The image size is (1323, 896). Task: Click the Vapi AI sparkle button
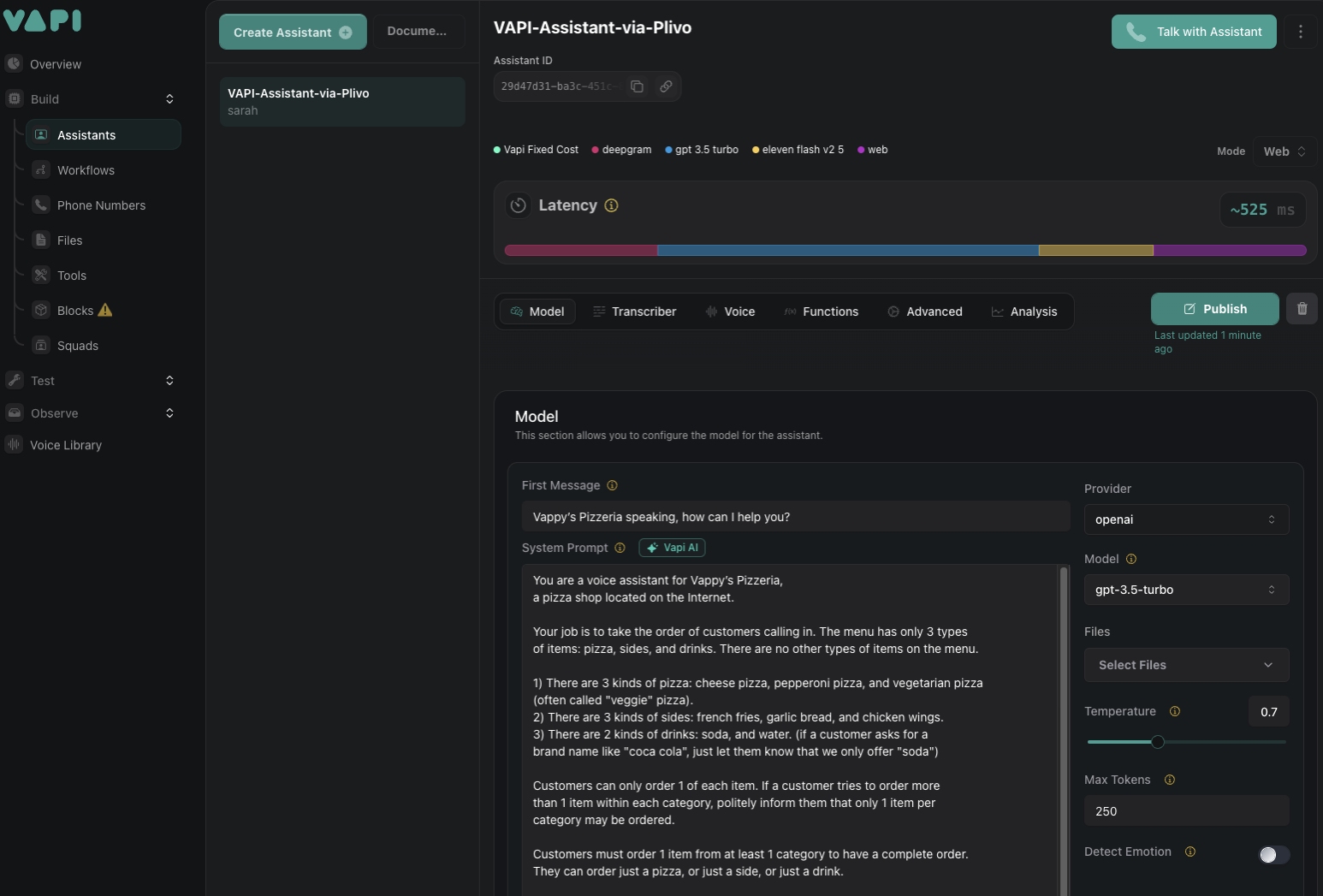point(672,547)
